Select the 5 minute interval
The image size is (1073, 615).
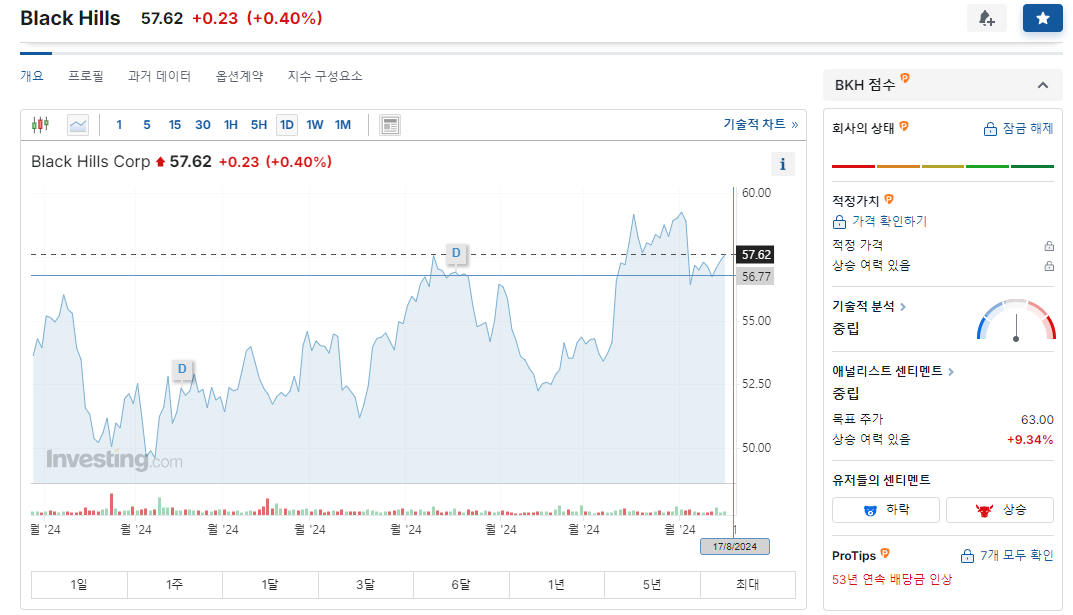pyautogui.click(x=146, y=125)
